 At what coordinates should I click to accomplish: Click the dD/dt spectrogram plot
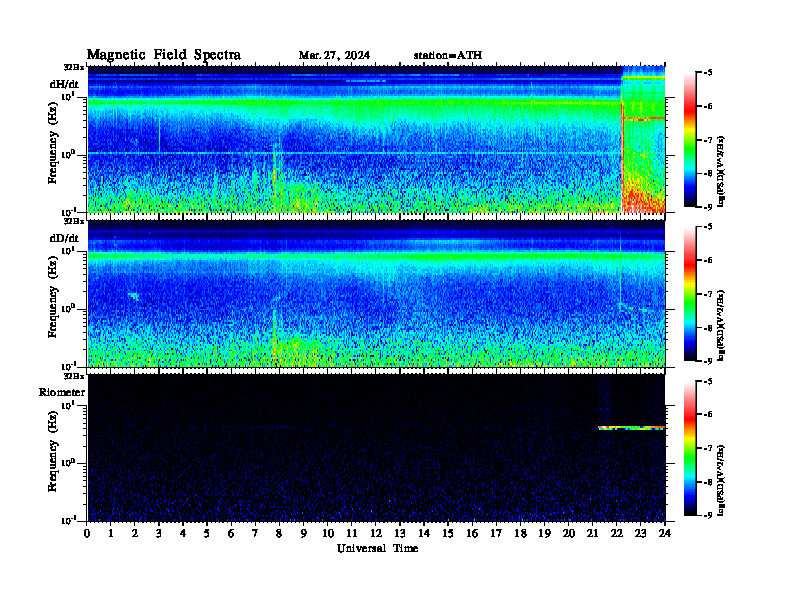[376, 293]
